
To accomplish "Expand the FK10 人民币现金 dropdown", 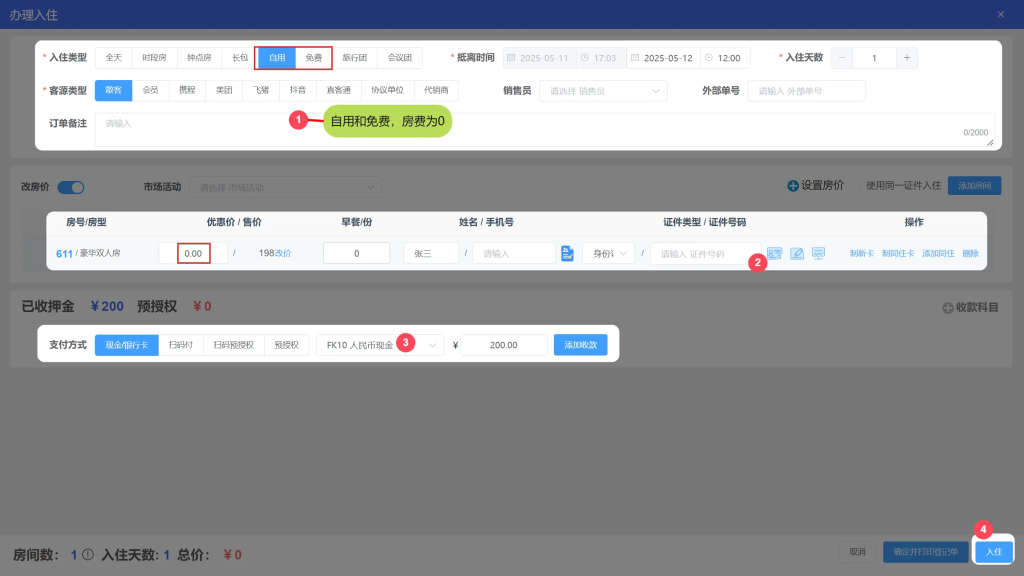I will 380,345.
